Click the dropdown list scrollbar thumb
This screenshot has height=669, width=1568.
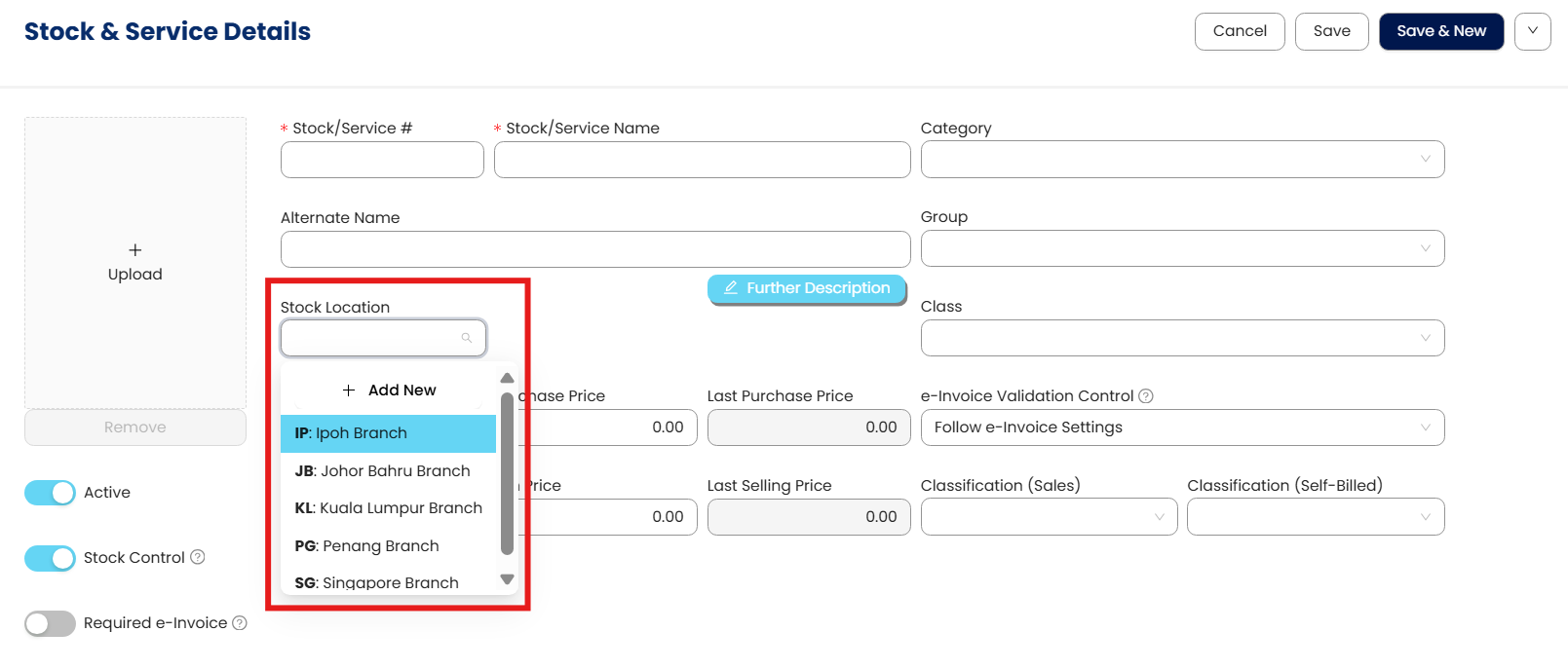507,472
